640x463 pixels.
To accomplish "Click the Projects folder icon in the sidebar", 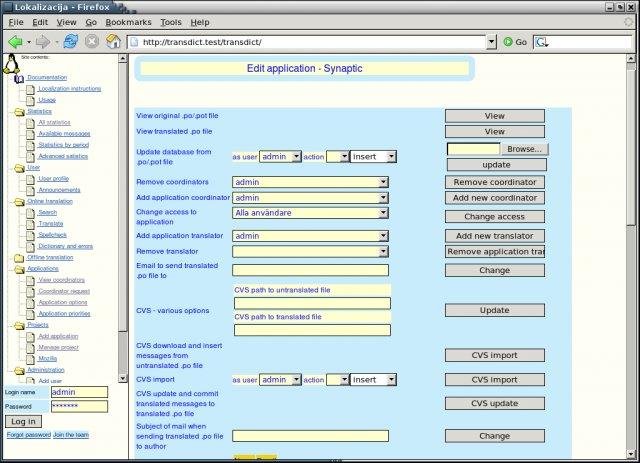I will click(19, 325).
